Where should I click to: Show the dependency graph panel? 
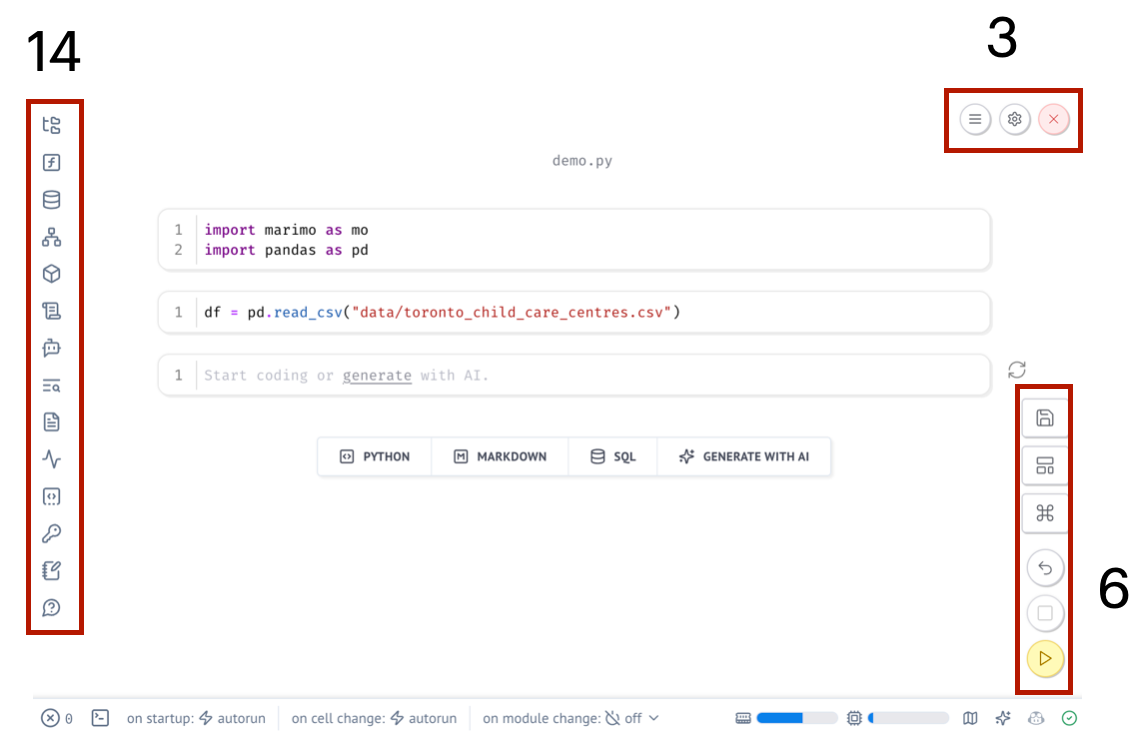52,237
